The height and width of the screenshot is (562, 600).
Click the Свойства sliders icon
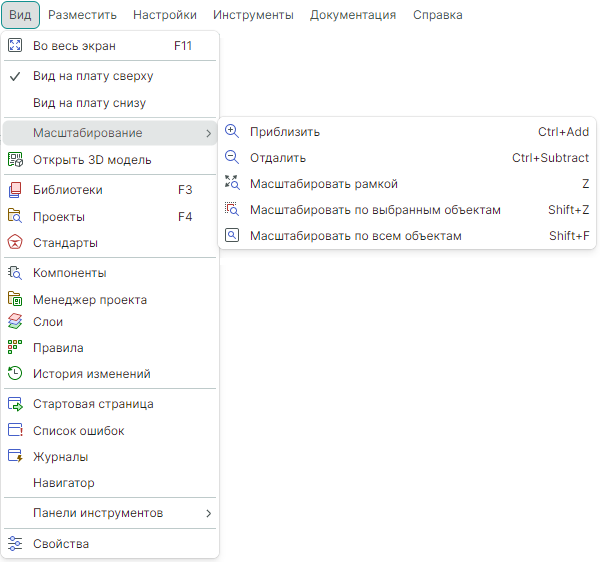click(x=15, y=544)
